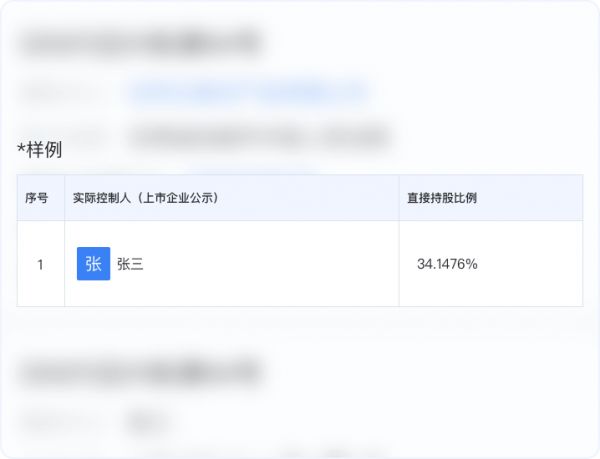The width and height of the screenshot is (600, 459).
Task: Open the 张三 controller name link
Action: pyautogui.click(x=130, y=264)
